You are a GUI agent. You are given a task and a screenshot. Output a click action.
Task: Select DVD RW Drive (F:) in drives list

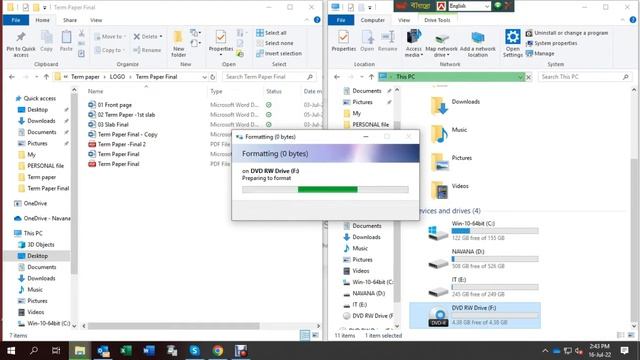tap(475, 315)
